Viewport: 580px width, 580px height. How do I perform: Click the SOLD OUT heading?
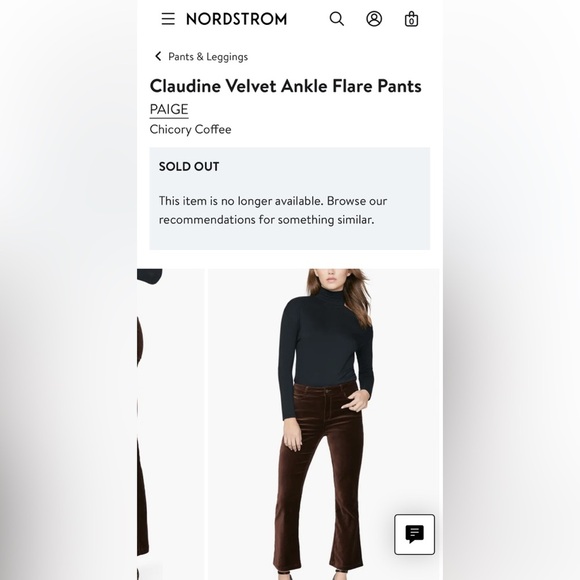pyautogui.click(x=189, y=166)
